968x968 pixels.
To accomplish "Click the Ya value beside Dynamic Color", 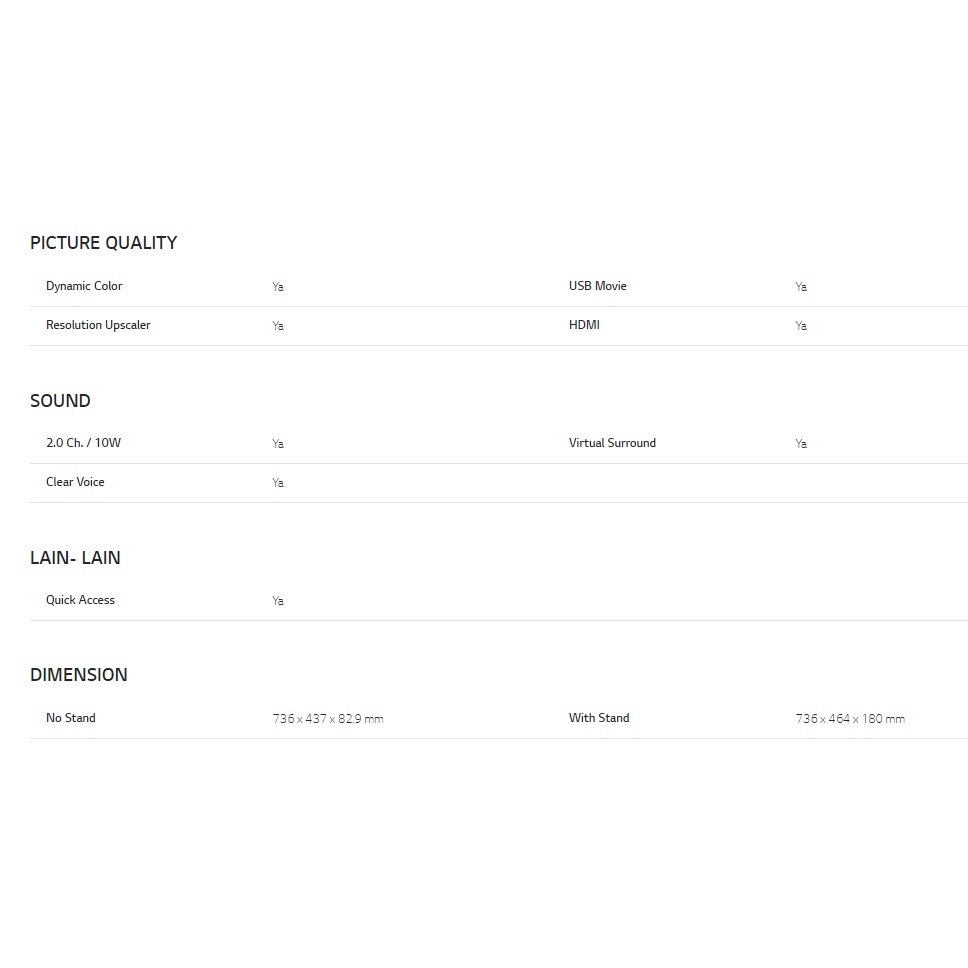I will tap(278, 287).
